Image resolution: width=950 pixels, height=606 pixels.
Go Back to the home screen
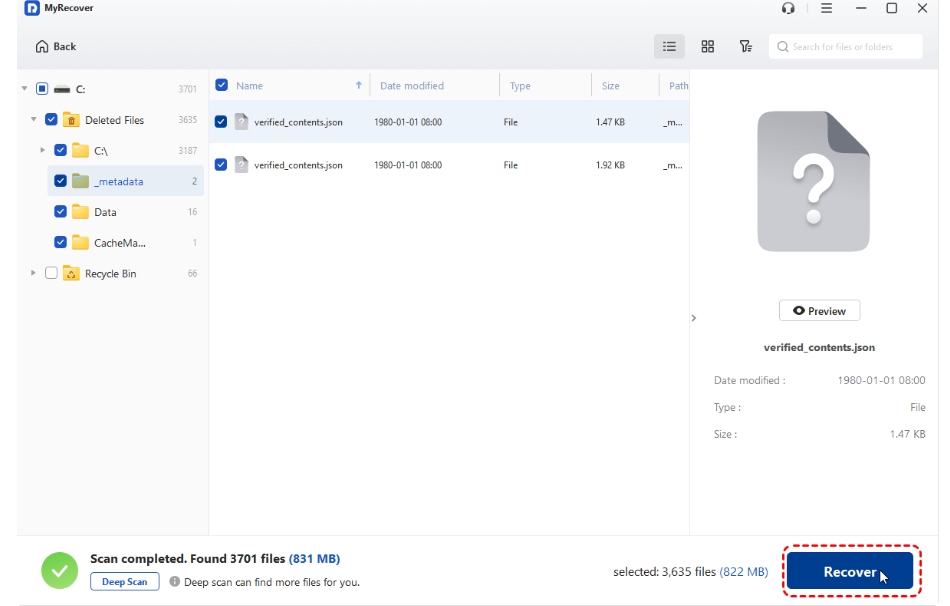coord(56,47)
